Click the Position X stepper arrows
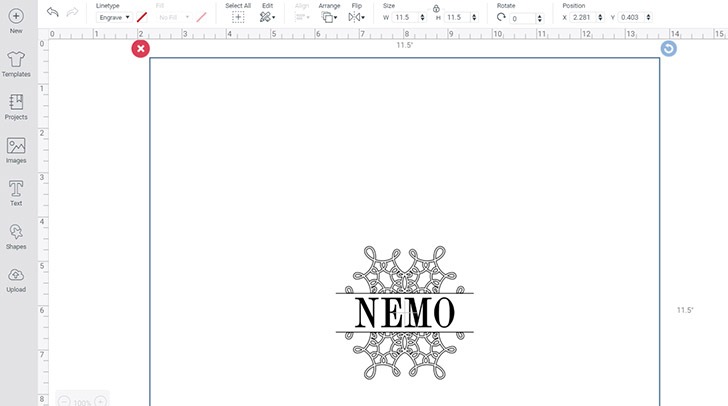Image resolution: width=728 pixels, height=406 pixels. tap(600, 18)
